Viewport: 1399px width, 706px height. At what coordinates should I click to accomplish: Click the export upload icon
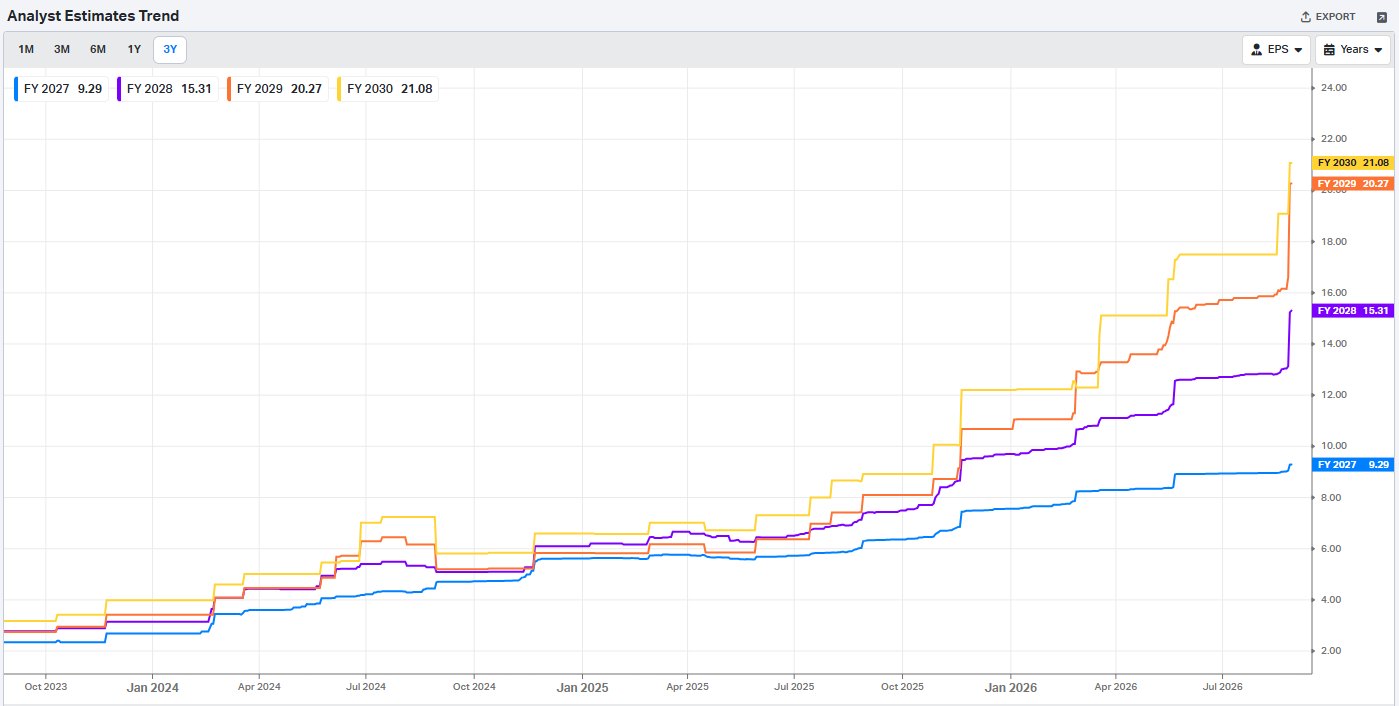click(1305, 17)
